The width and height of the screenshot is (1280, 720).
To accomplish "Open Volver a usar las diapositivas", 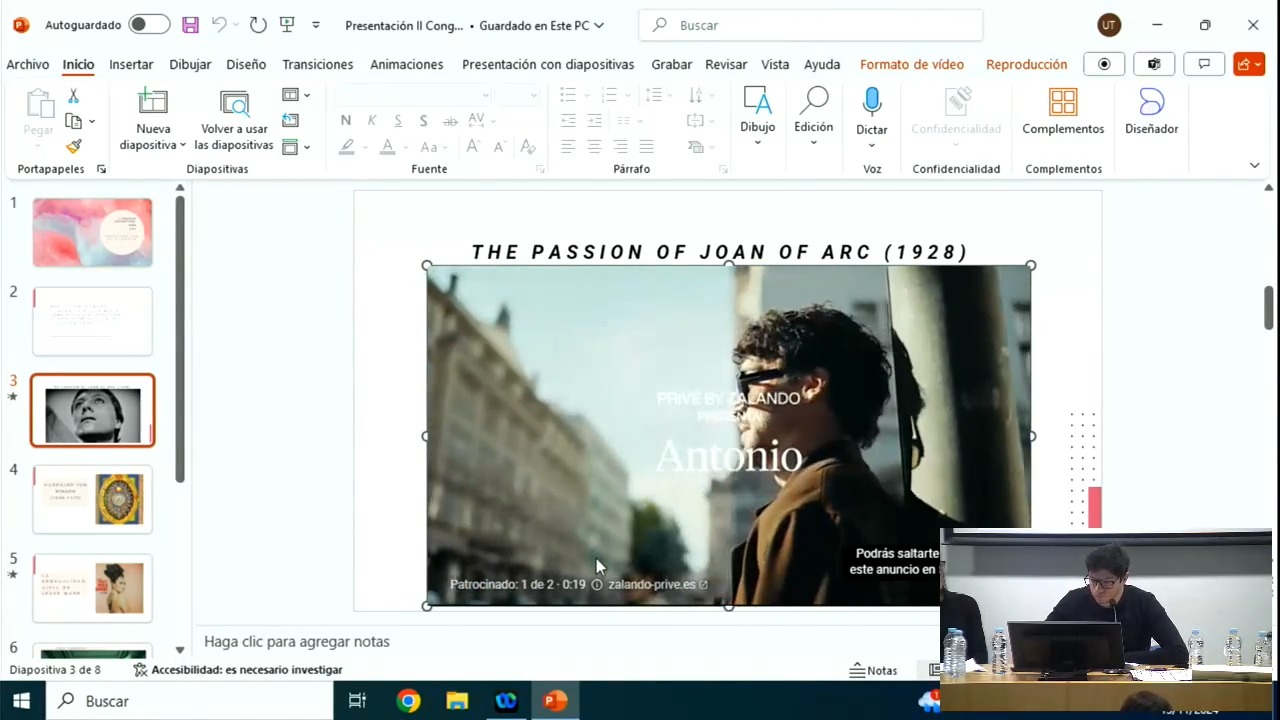I will (x=234, y=120).
